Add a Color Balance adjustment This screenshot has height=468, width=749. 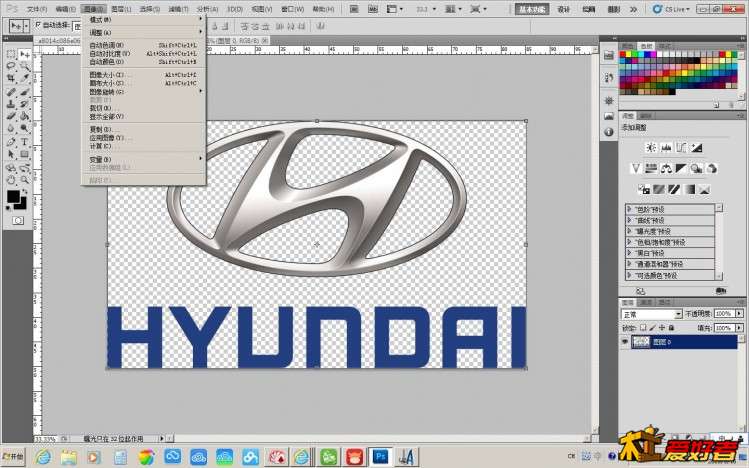coord(666,168)
